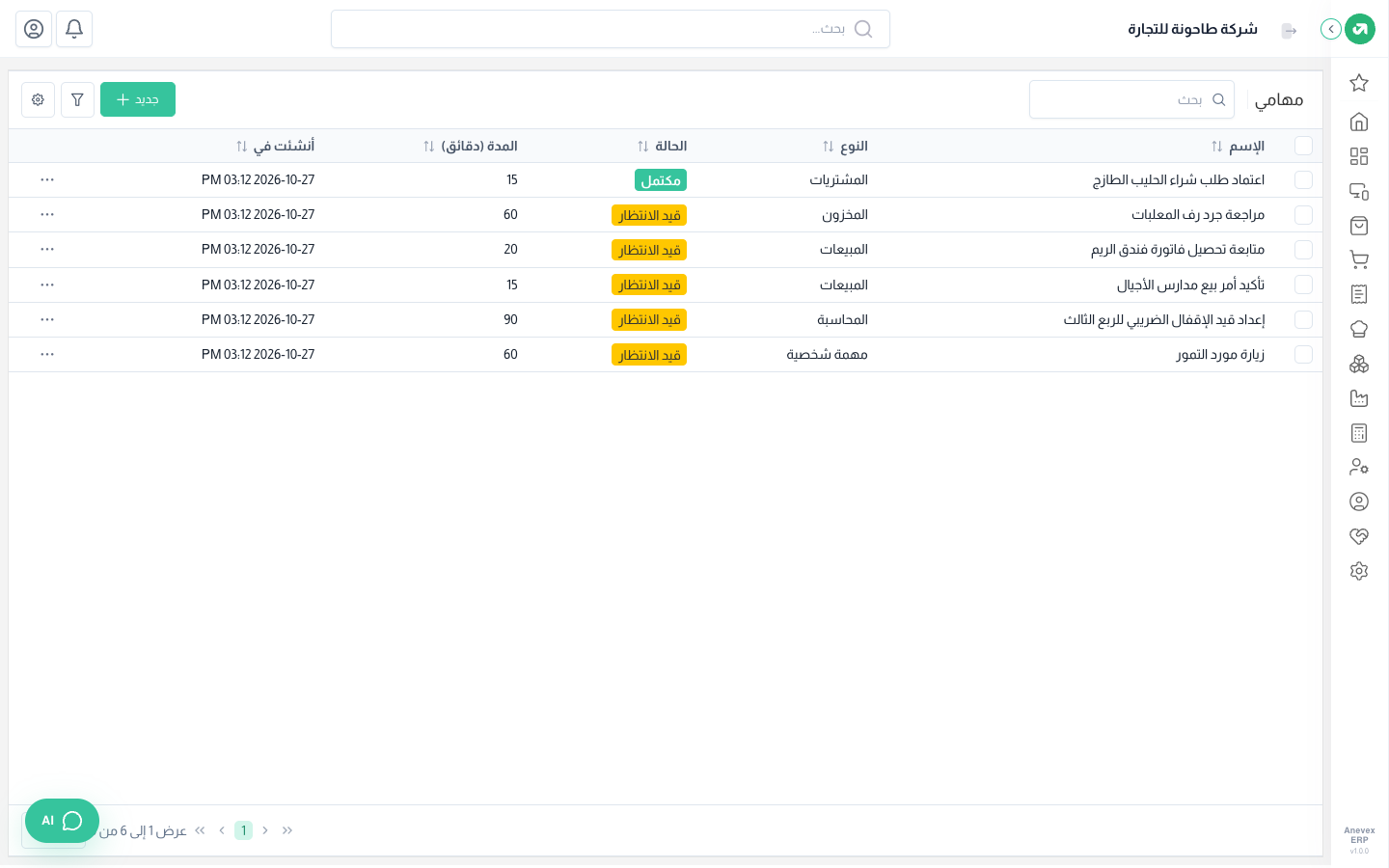Viewport: 1389px width, 868px height.
Task: Click the global search field at top
Action: point(611,29)
